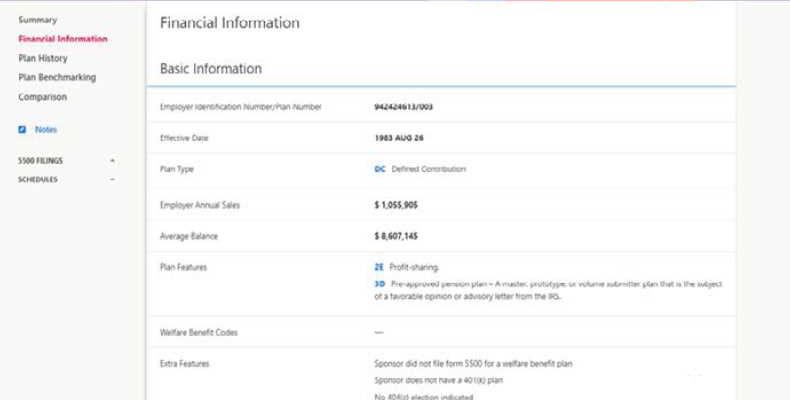This screenshot has height=400, width=790.
Task: Open the Comparison section
Action: 42,97
